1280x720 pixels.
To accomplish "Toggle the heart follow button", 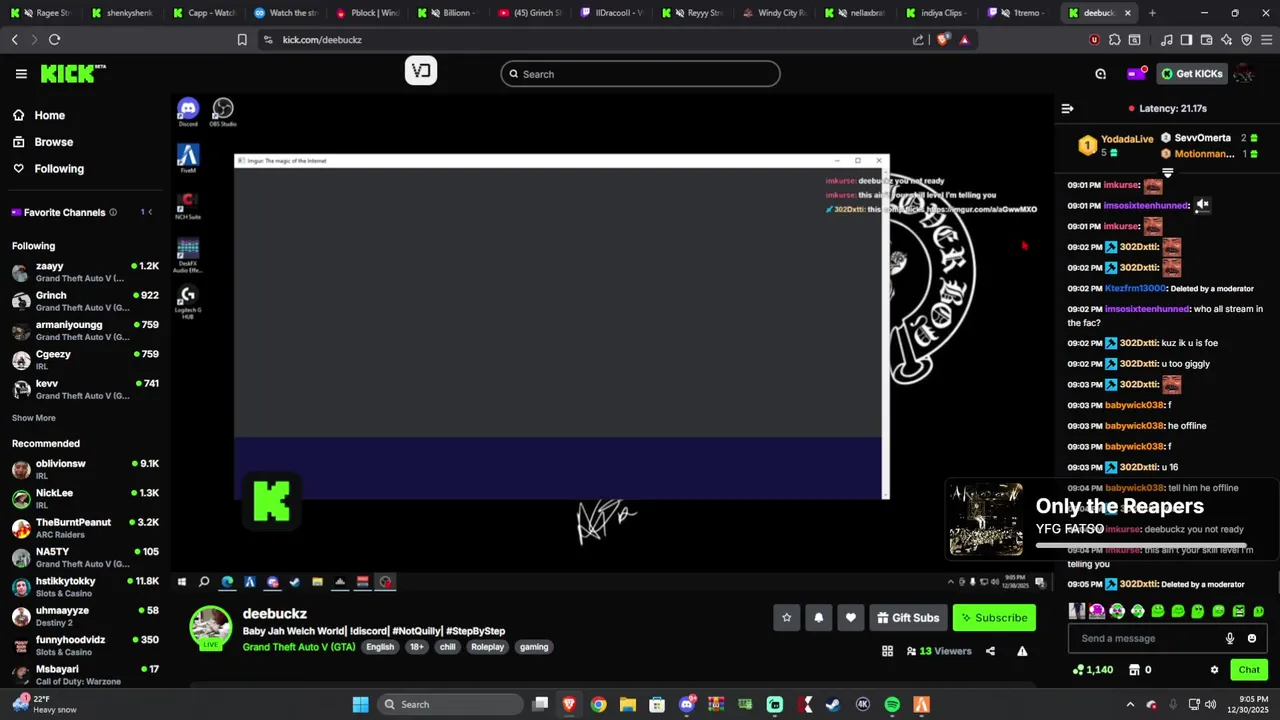I will coord(850,618).
